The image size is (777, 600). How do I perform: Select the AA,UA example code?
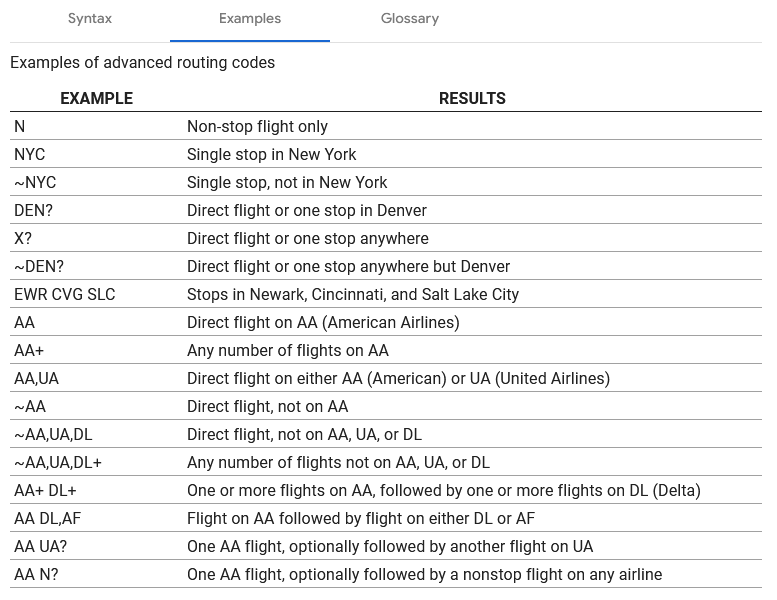[x=36, y=379]
